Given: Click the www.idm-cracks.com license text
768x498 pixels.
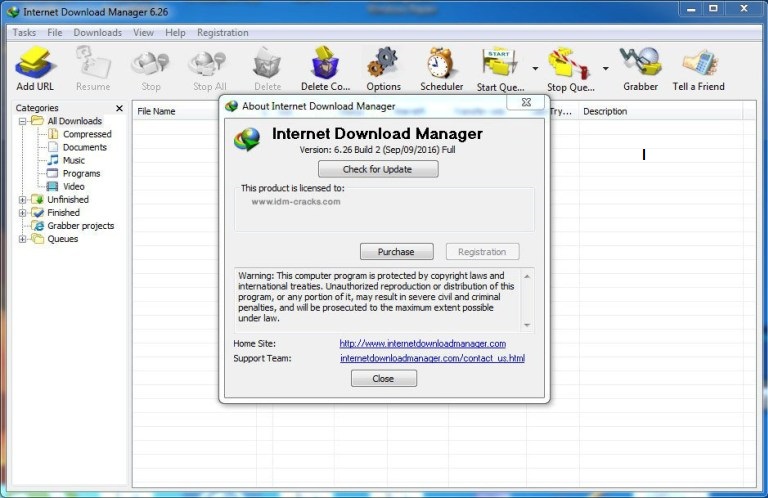Looking at the screenshot, I should click(x=296, y=202).
